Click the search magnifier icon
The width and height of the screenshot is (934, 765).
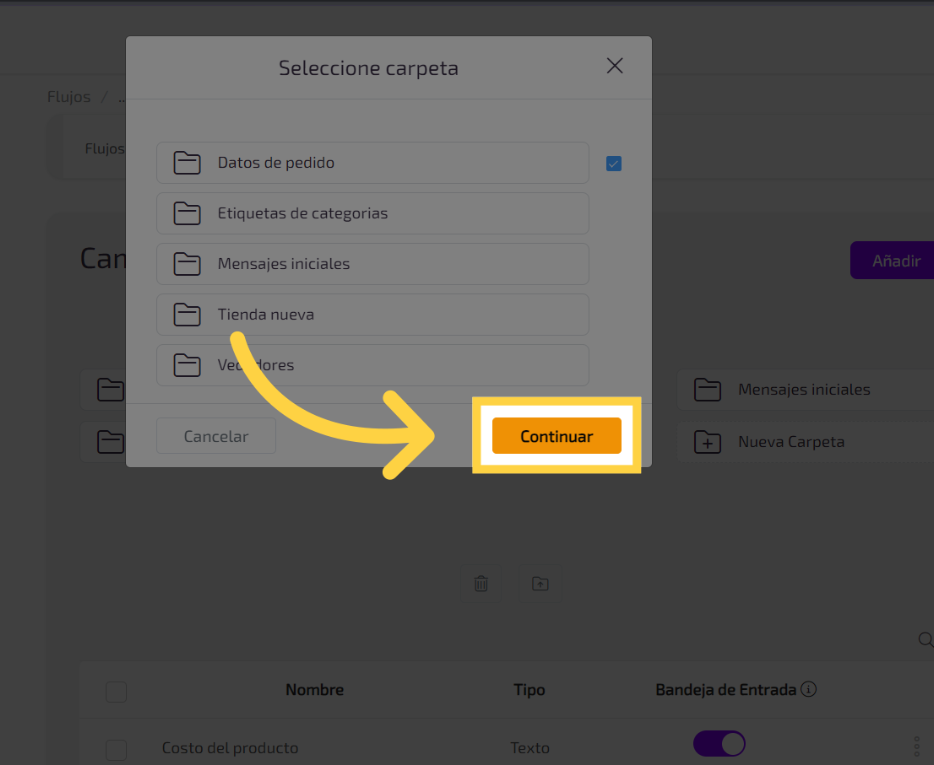pyautogui.click(x=925, y=640)
